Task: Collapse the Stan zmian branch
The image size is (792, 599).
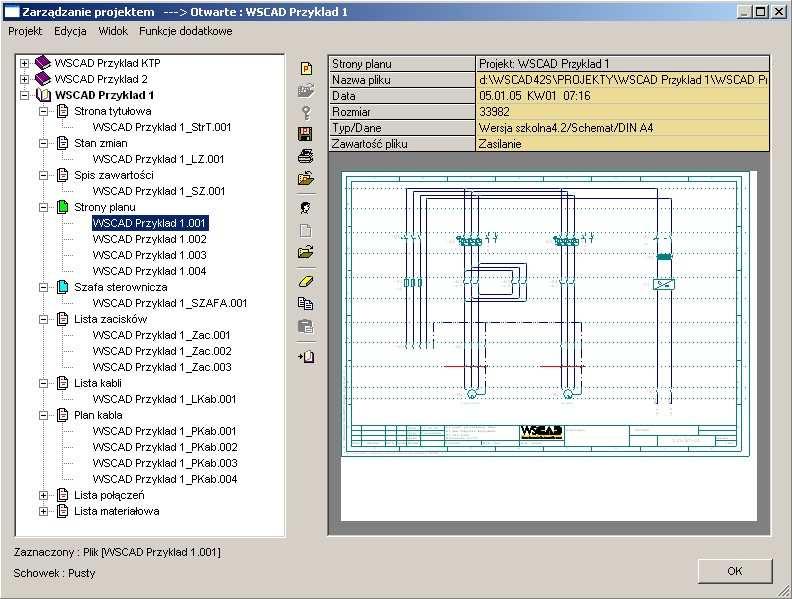Action: pyautogui.click(x=44, y=143)
